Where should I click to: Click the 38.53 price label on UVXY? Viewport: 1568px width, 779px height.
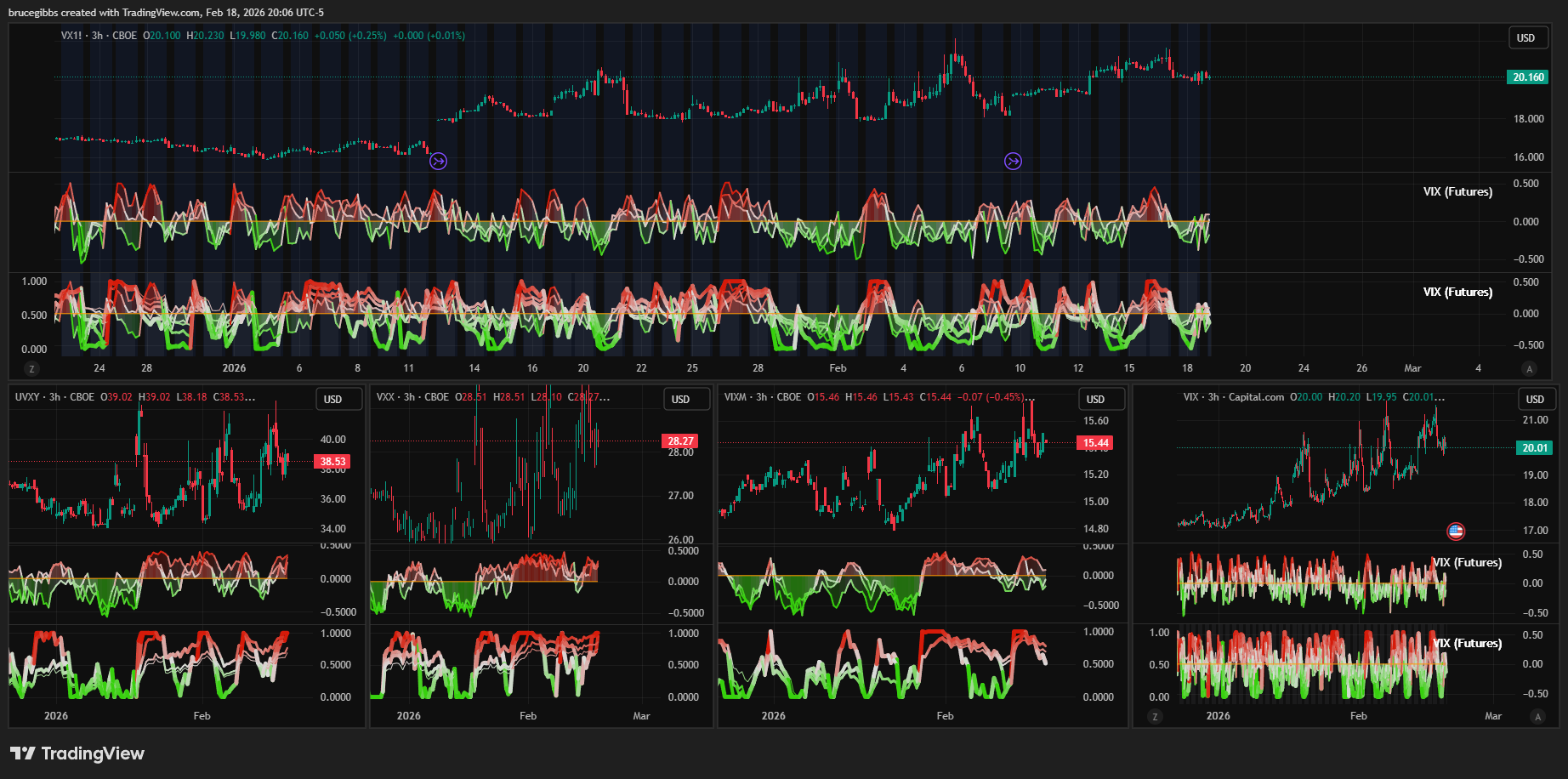[x=332, y=462]
